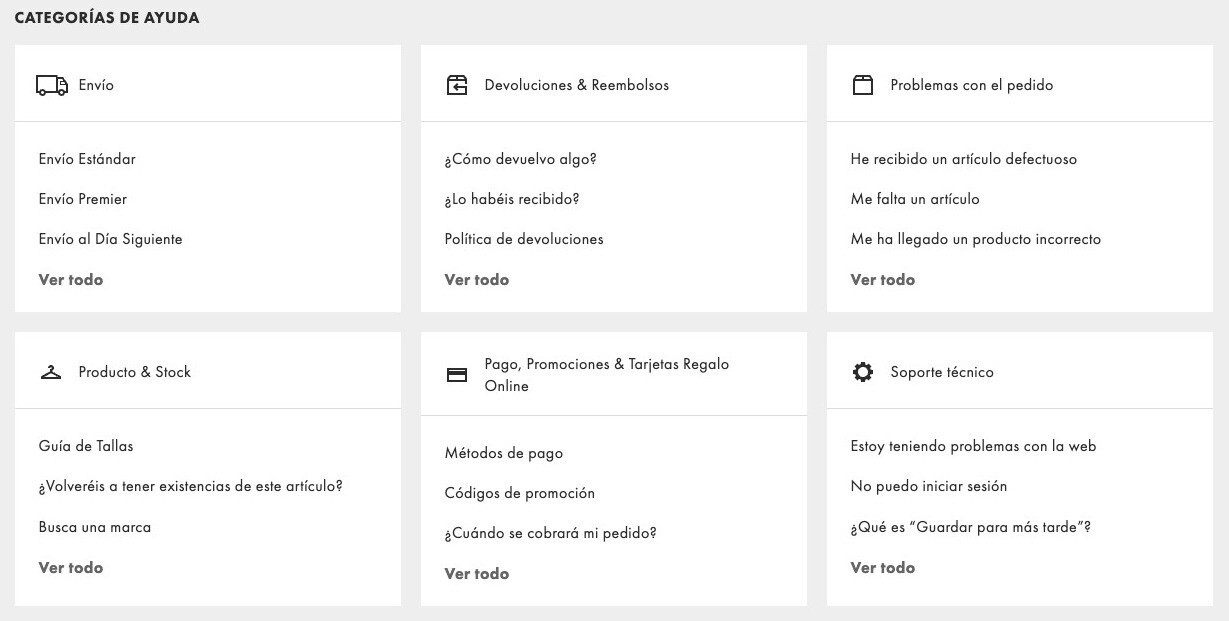The width and height of the screenshot is (1229, 621).
Task: Open the Envío Premier help article
Action: coord(83,199)
